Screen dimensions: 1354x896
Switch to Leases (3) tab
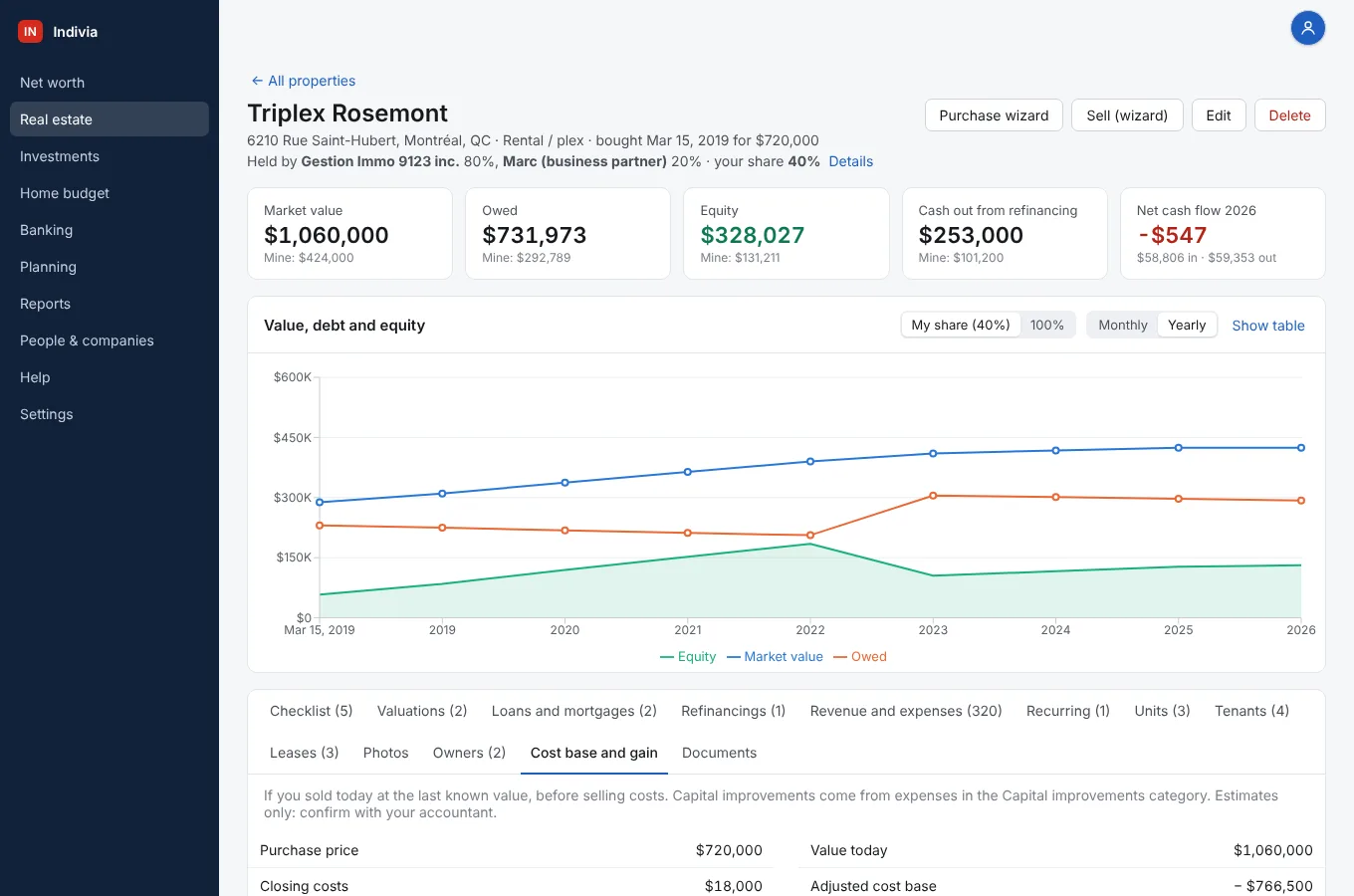point(305,753)
